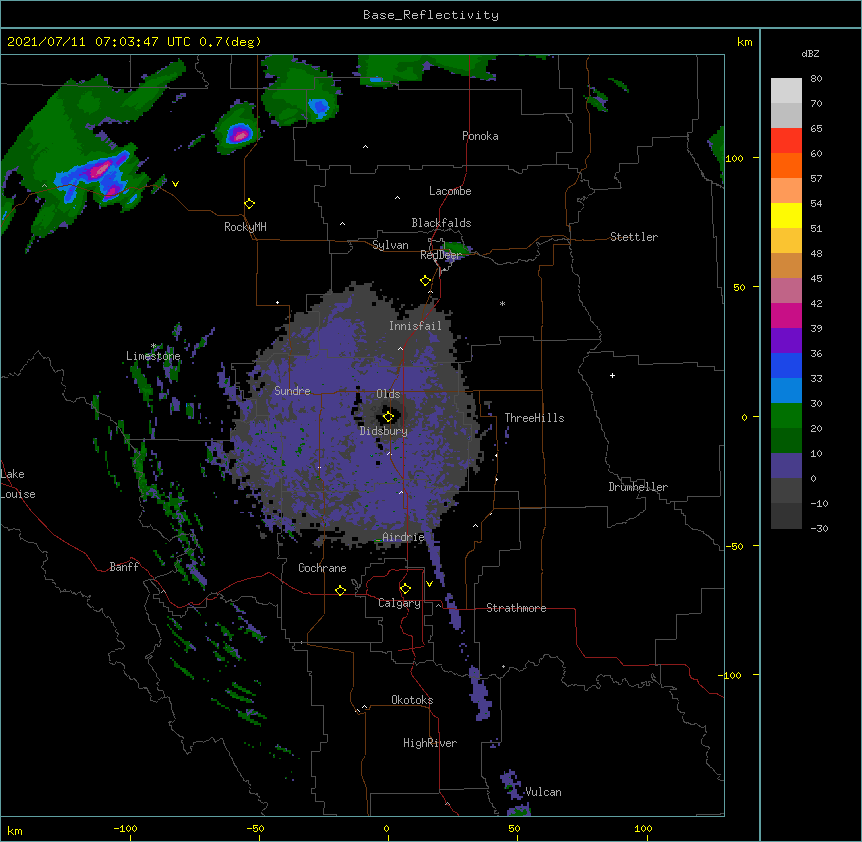Select the radar site diamond between Olds and Didsbury
This screenshot has height=842, width=862.
[x=388, y=416]
